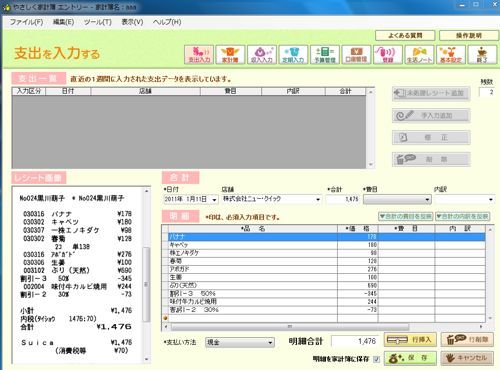Open the ファイル(F) menu
The width and height of the screenshot is (500, 370).
(x=26, y=22)
